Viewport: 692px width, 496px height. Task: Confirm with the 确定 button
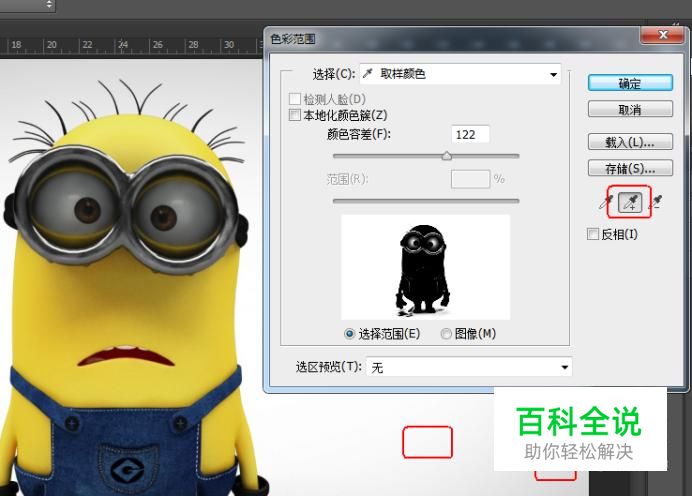pyautogui.click(x=630, y=83)
